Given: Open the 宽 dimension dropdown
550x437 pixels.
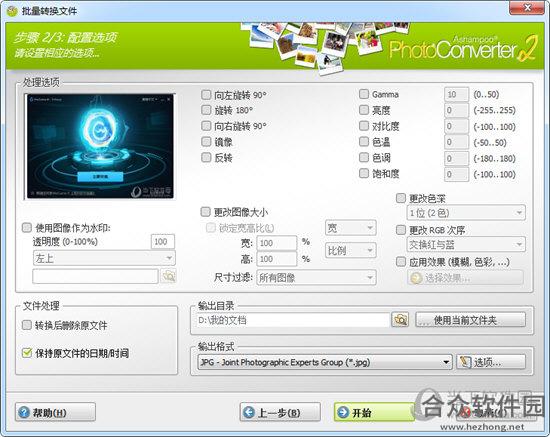Looking at the screenshot, I should pyautogui.click(x=350, y=228).
